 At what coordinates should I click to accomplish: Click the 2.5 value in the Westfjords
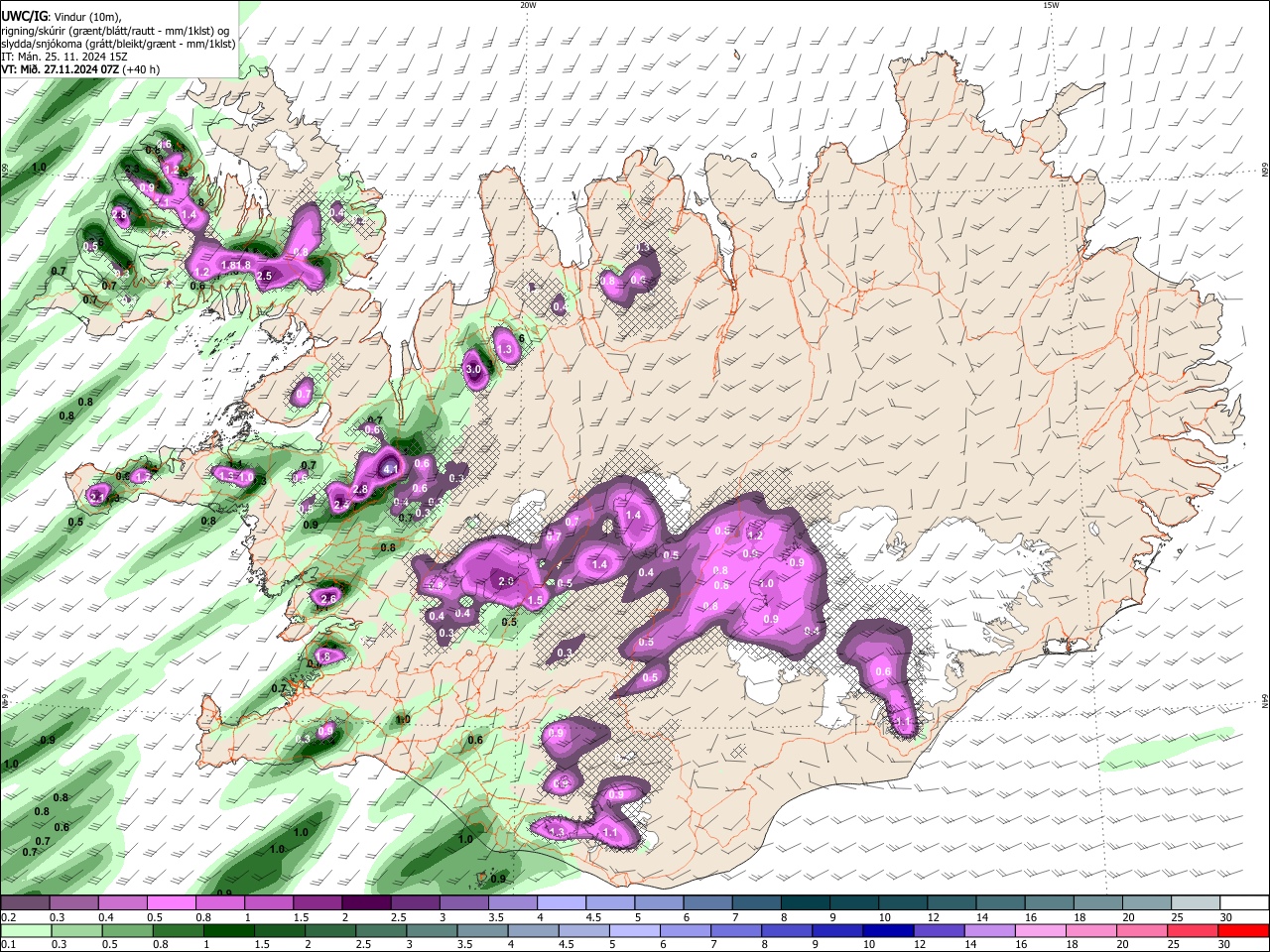(265, 276)
